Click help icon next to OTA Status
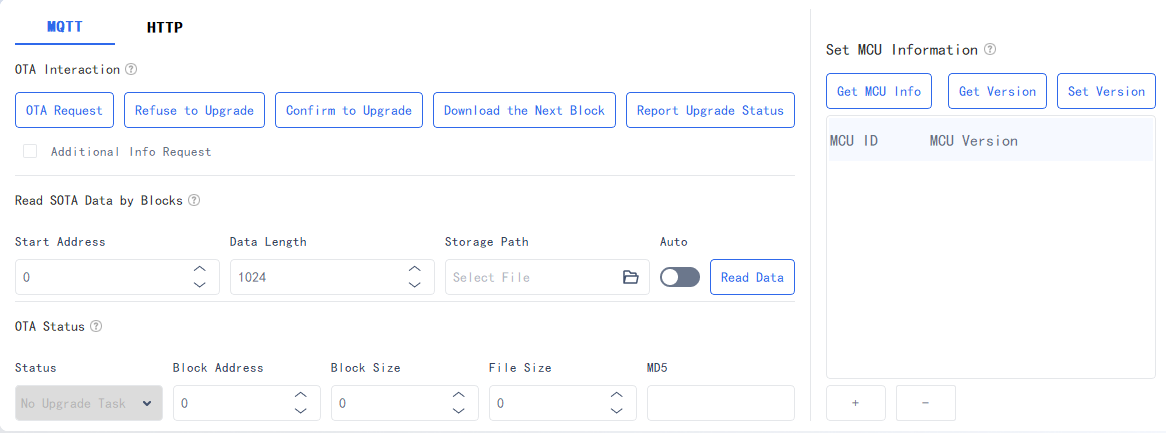The height and width of the screenshot is (433, 1166). [96, 326]
